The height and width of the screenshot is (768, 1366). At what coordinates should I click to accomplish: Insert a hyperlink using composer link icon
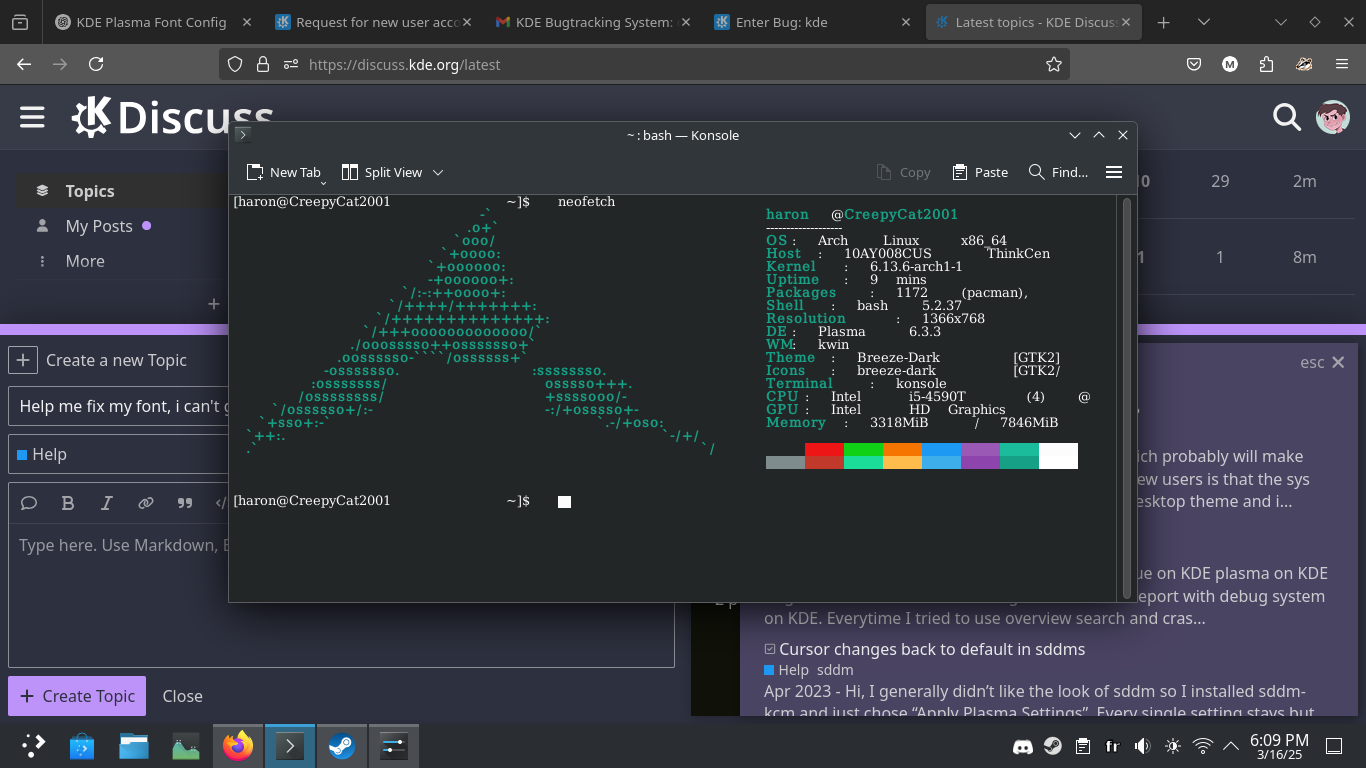click(146, 503)
